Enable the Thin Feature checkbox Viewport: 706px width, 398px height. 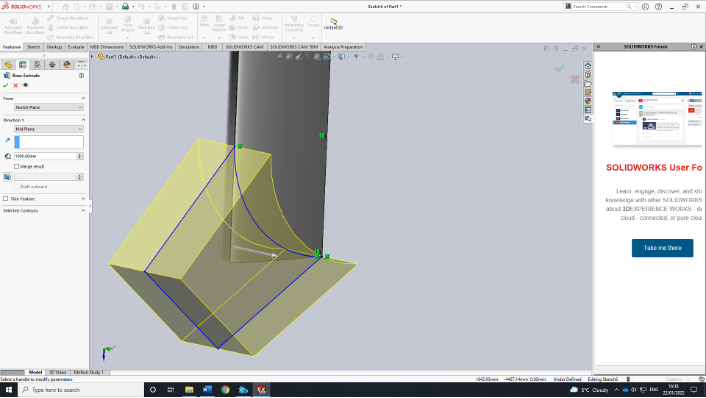pyautogui.click(x=6, y=199)
